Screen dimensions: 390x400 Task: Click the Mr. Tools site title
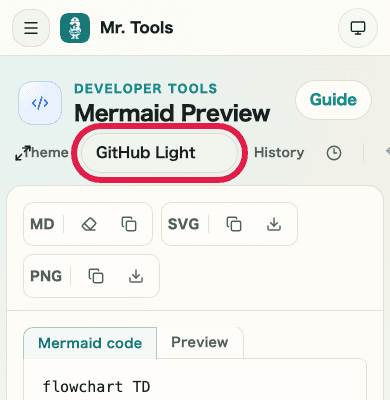tap(137, 28)
